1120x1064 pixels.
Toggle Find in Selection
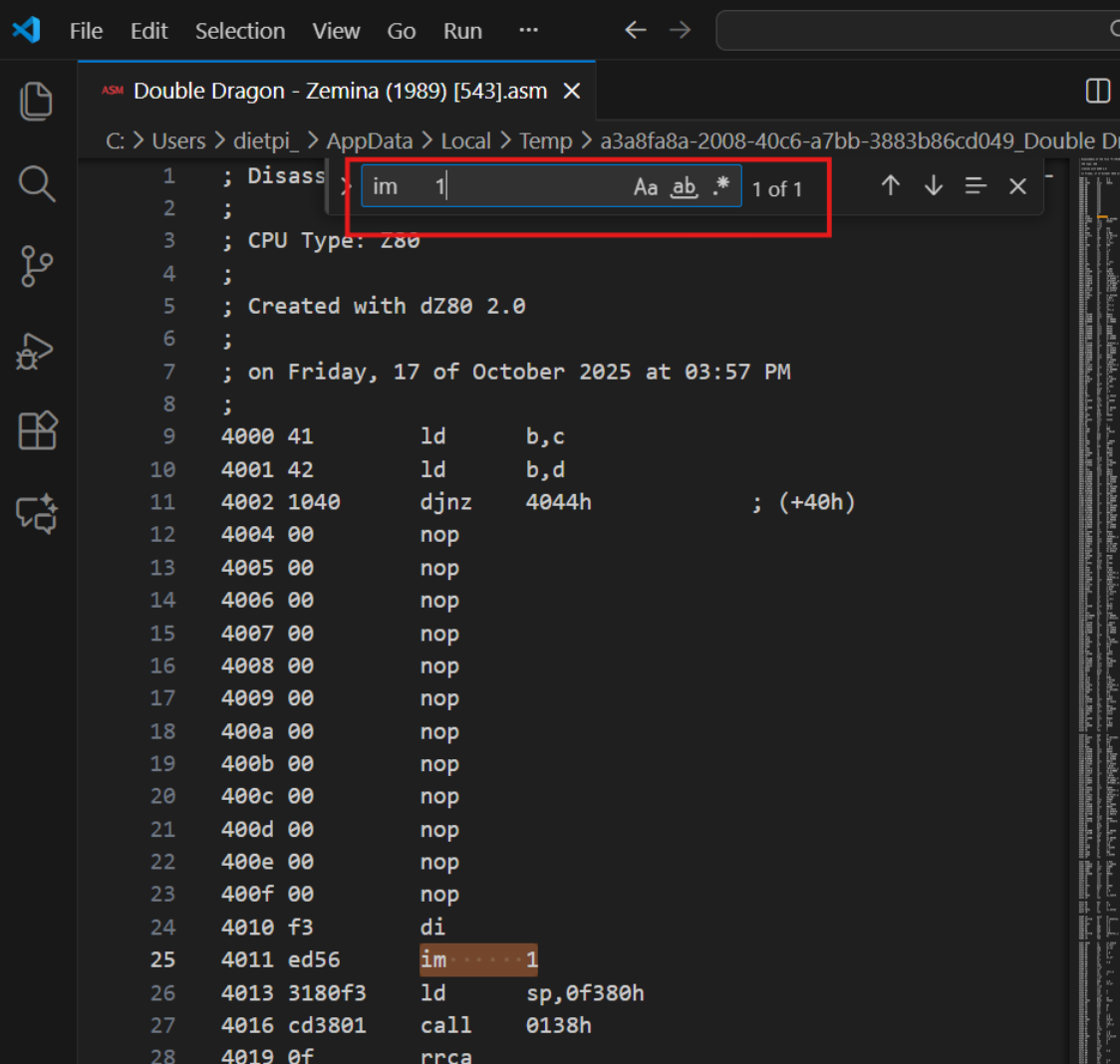coord(976,185)
